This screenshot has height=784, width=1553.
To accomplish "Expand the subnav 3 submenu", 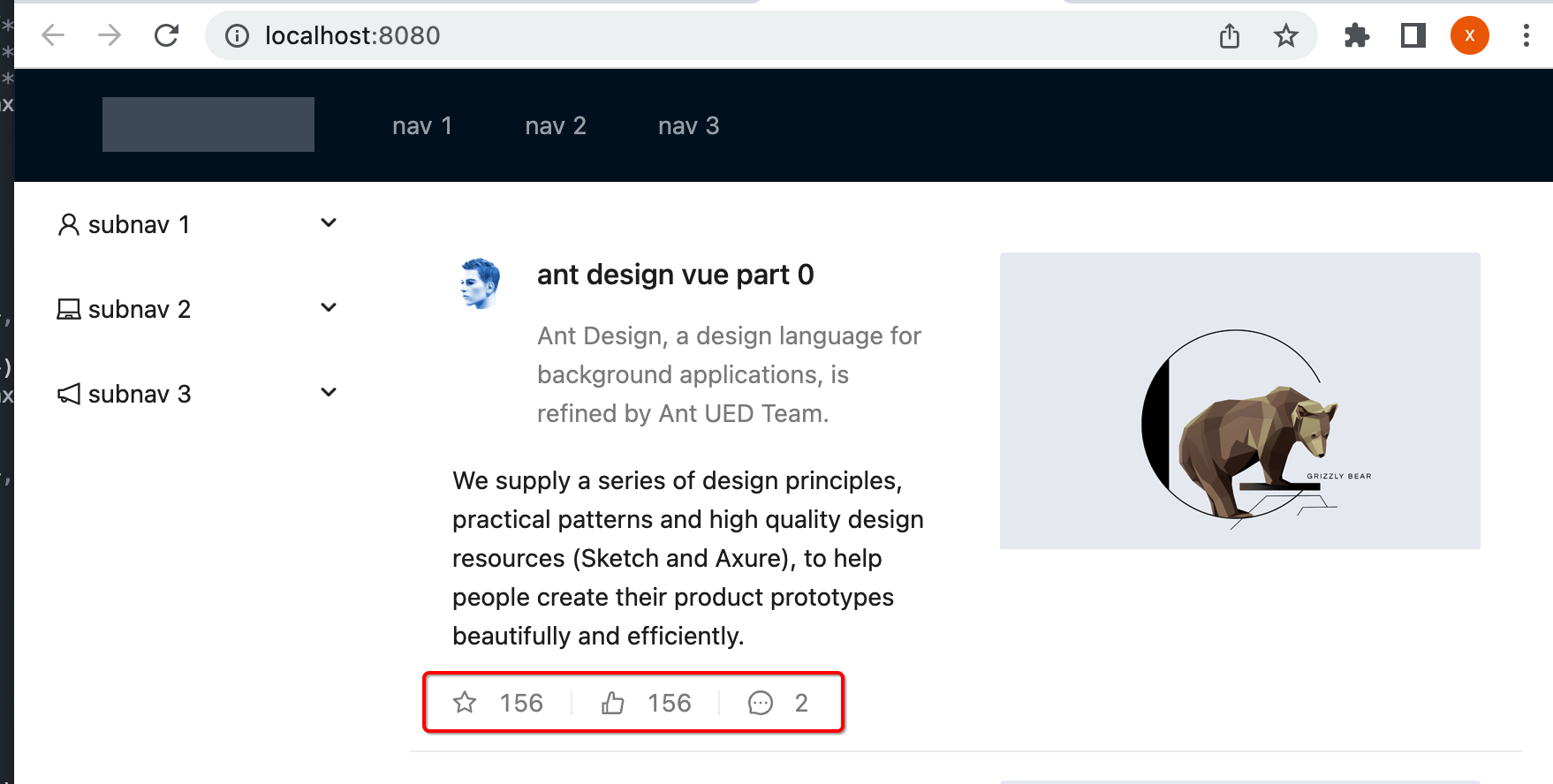I will coord(198,394).
